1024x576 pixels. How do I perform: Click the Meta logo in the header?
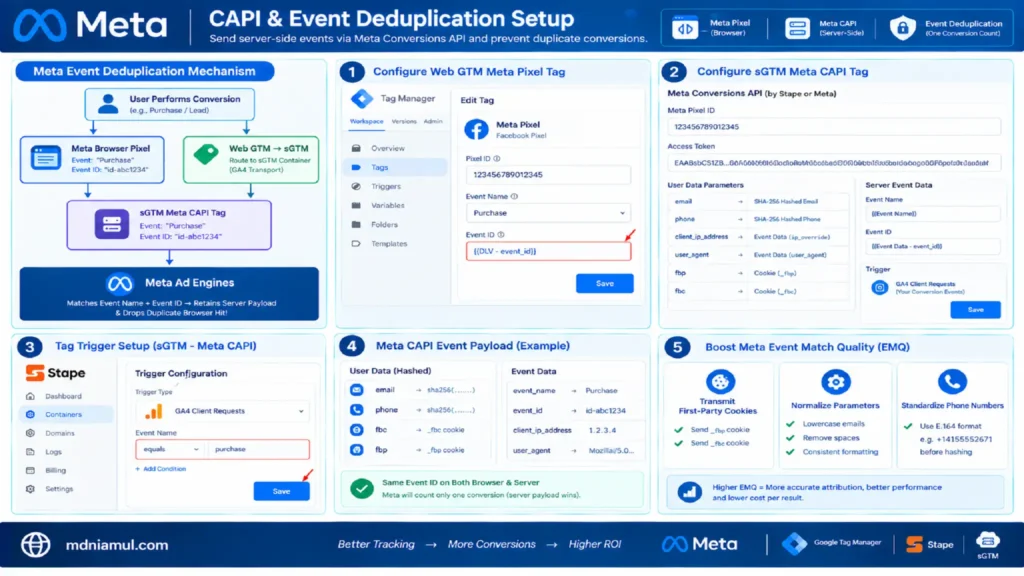pos(90,25)
